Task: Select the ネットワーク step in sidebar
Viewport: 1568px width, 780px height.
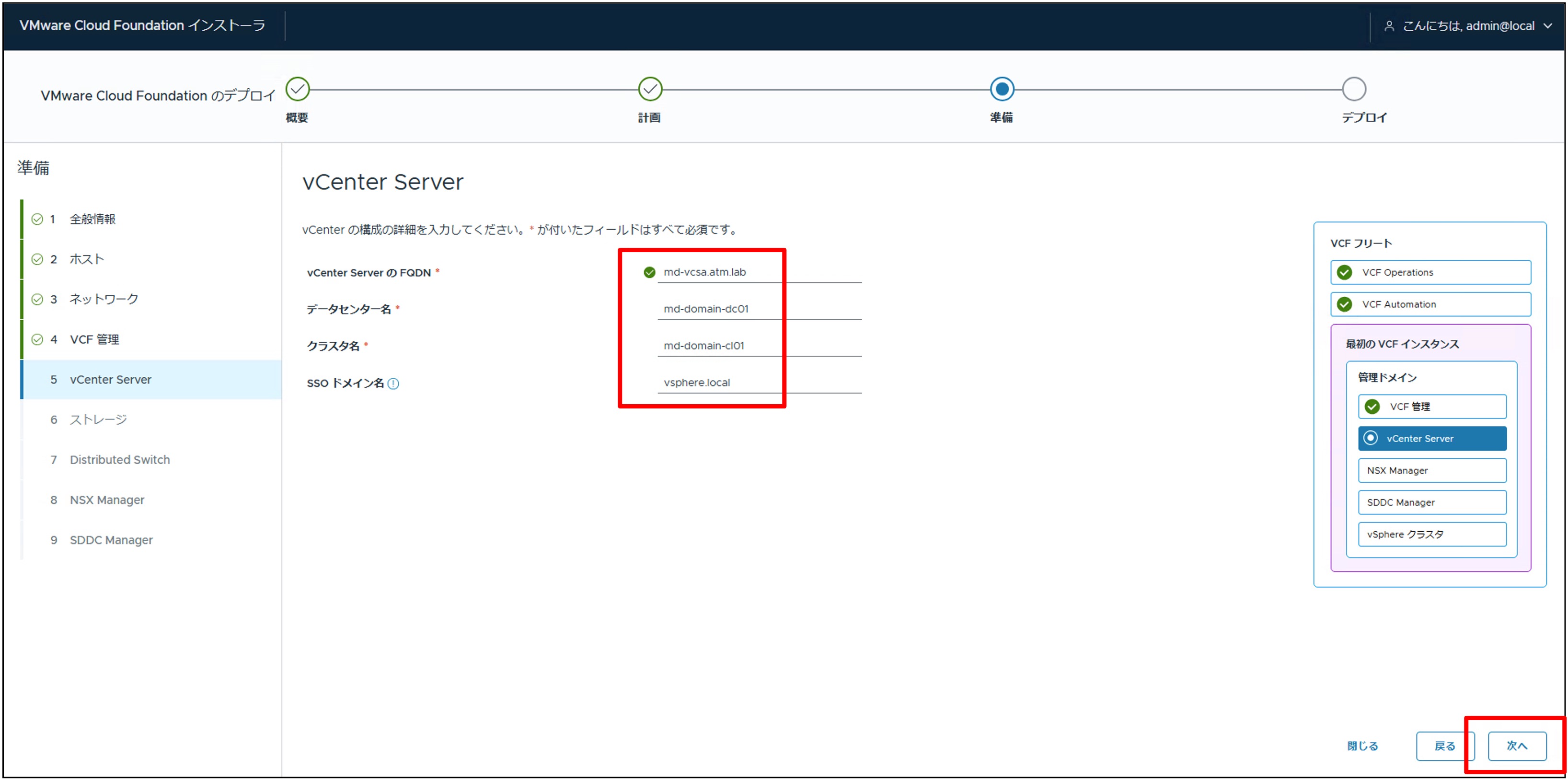Action: pyautogui.click(x=151, y=300)
